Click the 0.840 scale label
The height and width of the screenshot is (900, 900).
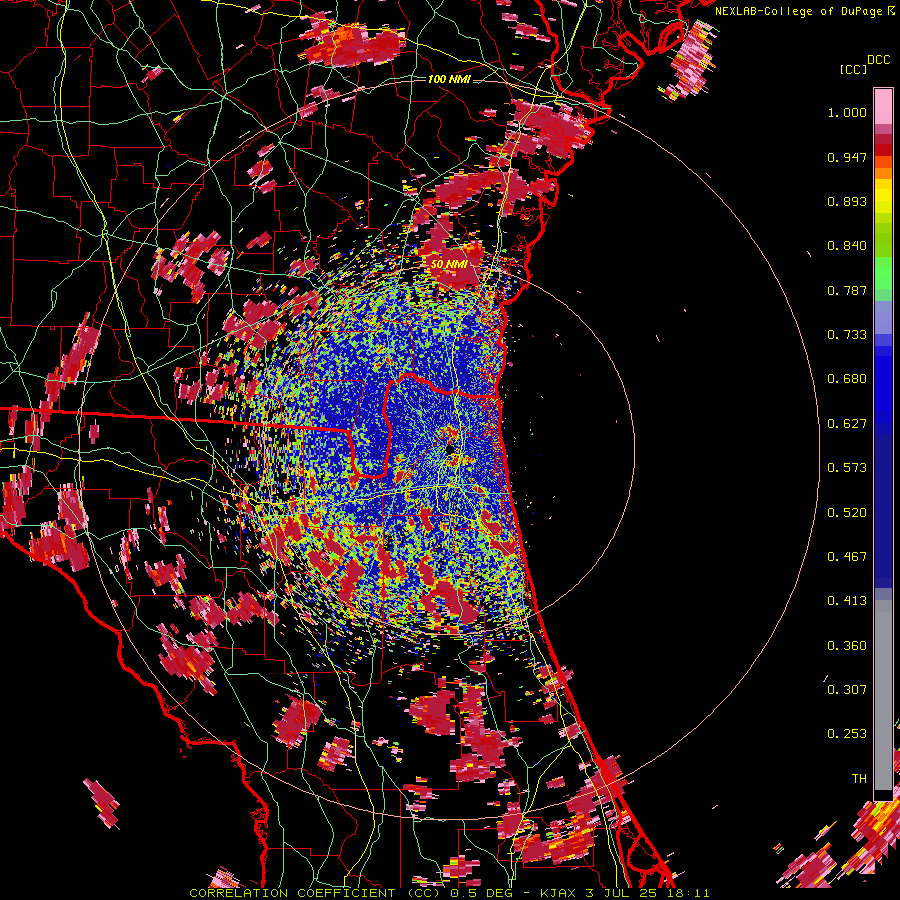847,246
